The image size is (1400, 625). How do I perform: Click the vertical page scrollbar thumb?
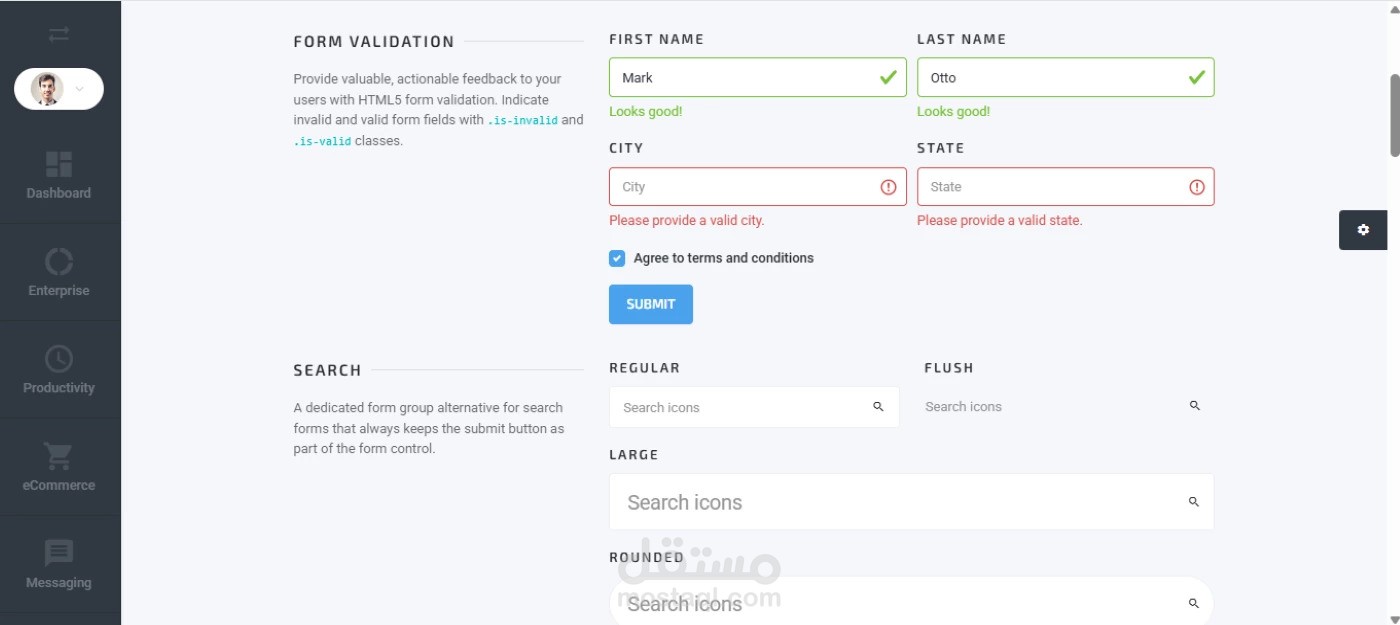[1394, 115]
